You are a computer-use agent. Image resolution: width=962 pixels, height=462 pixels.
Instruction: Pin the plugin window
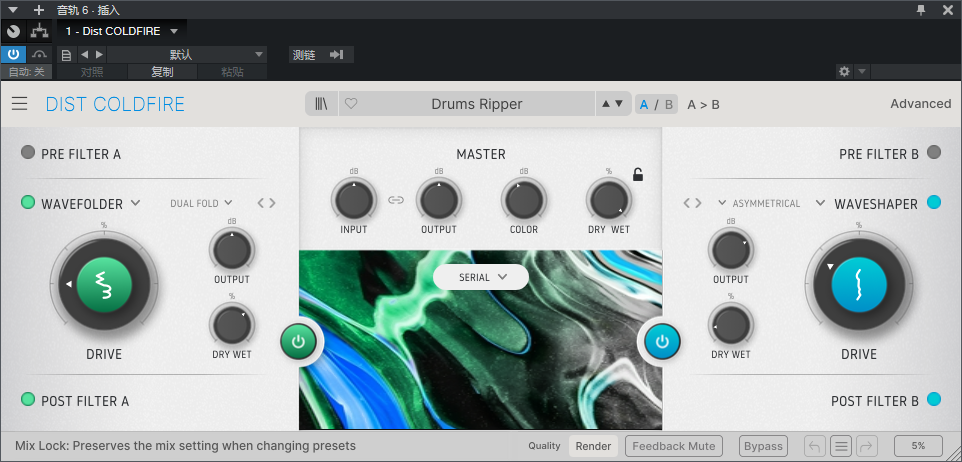click(921, 9)
